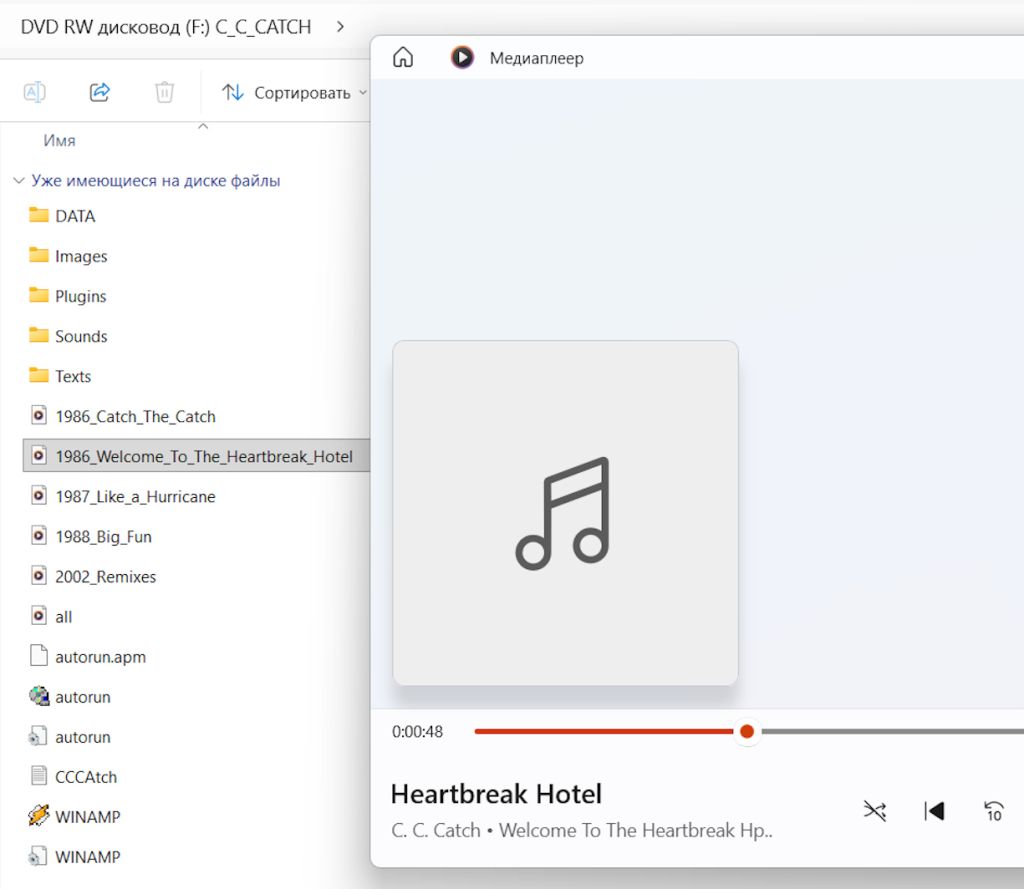Rewind 10 seconds in Media Player

[993, 811]
